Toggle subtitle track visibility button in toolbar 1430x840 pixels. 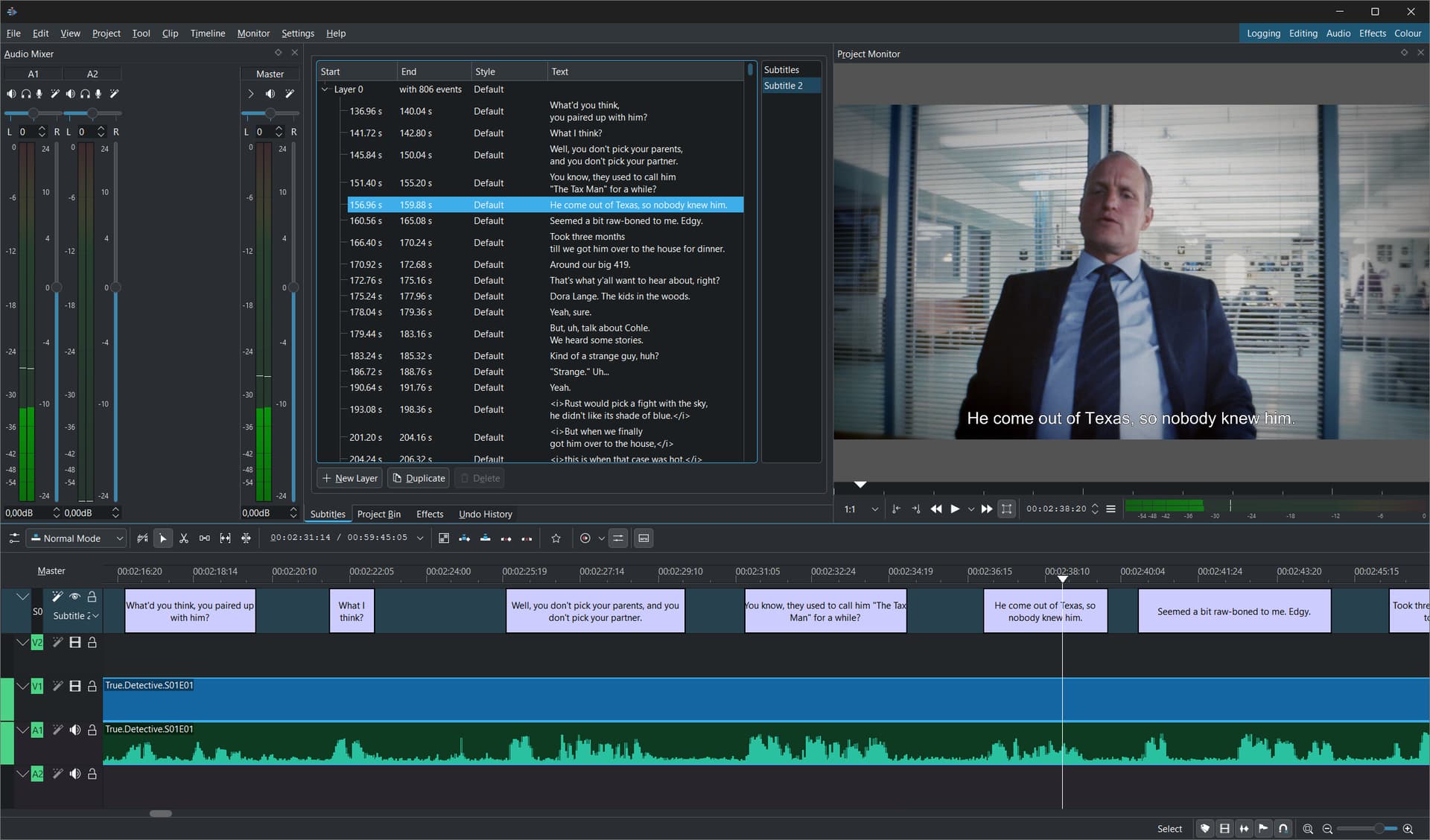644,538
